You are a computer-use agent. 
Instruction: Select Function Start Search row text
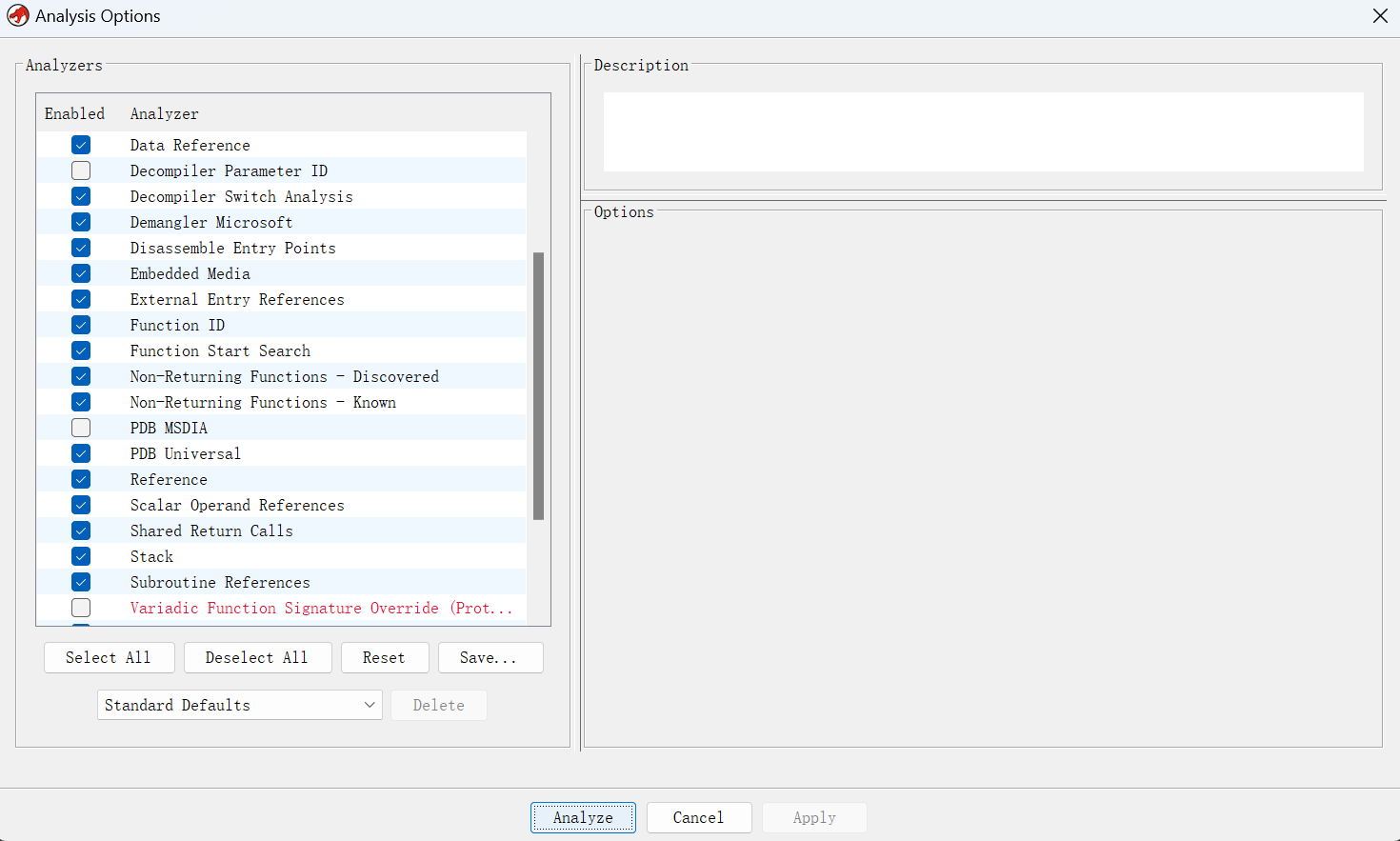pyautogui.click(x=220, y=350)
